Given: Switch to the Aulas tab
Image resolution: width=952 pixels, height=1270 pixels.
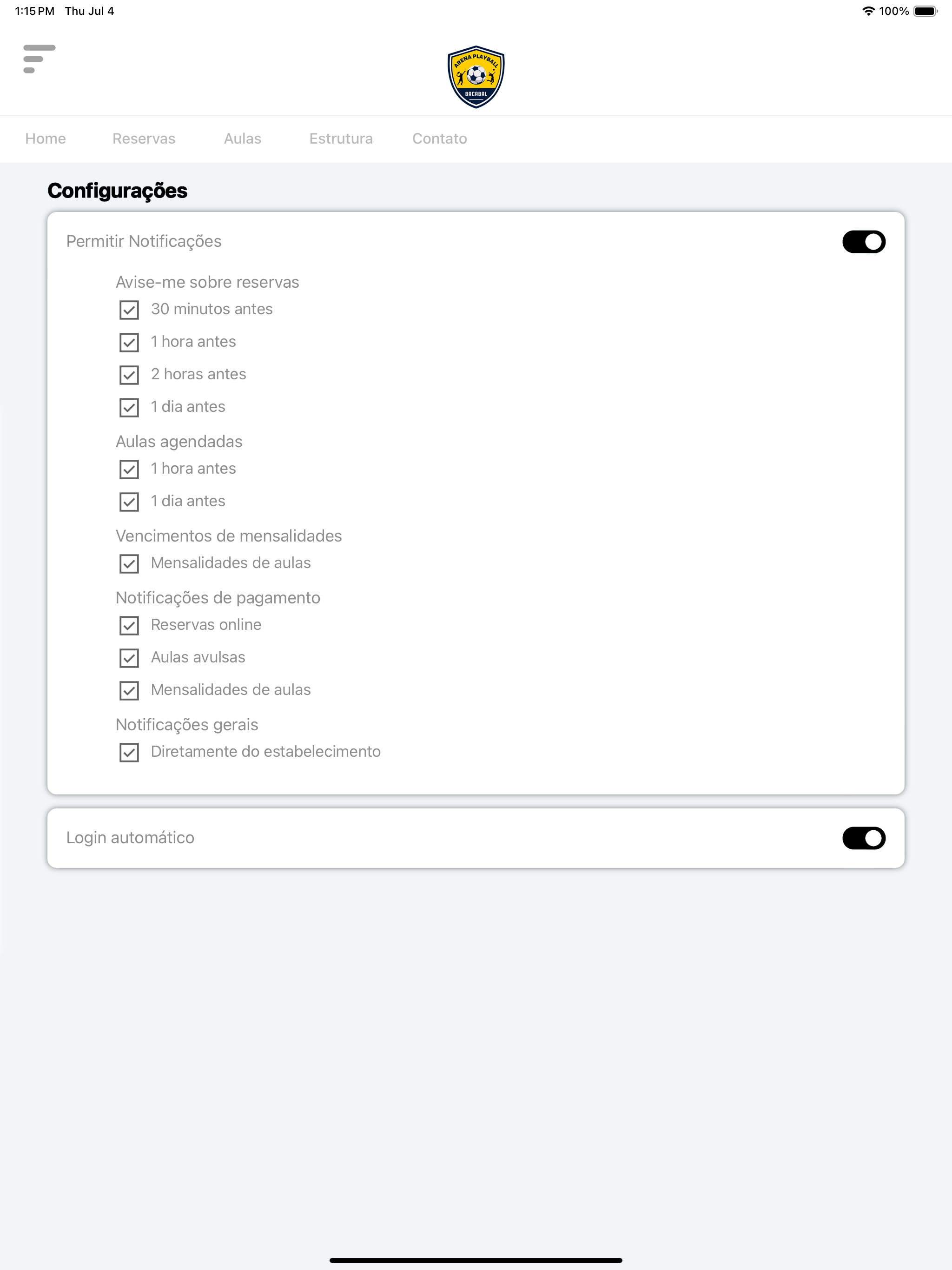Looking at the screenshot, I should (242, 139).
